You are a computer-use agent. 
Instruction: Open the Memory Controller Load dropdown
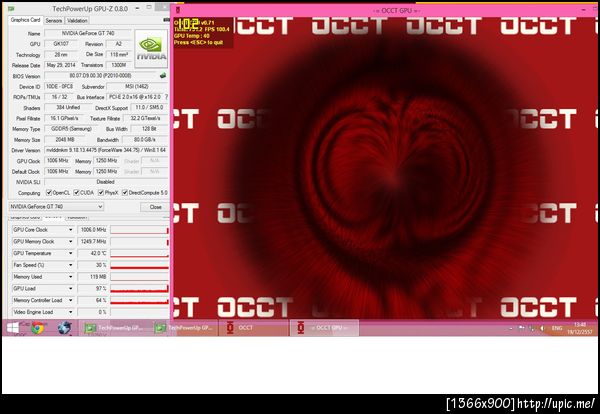click(x=70, y=300)
